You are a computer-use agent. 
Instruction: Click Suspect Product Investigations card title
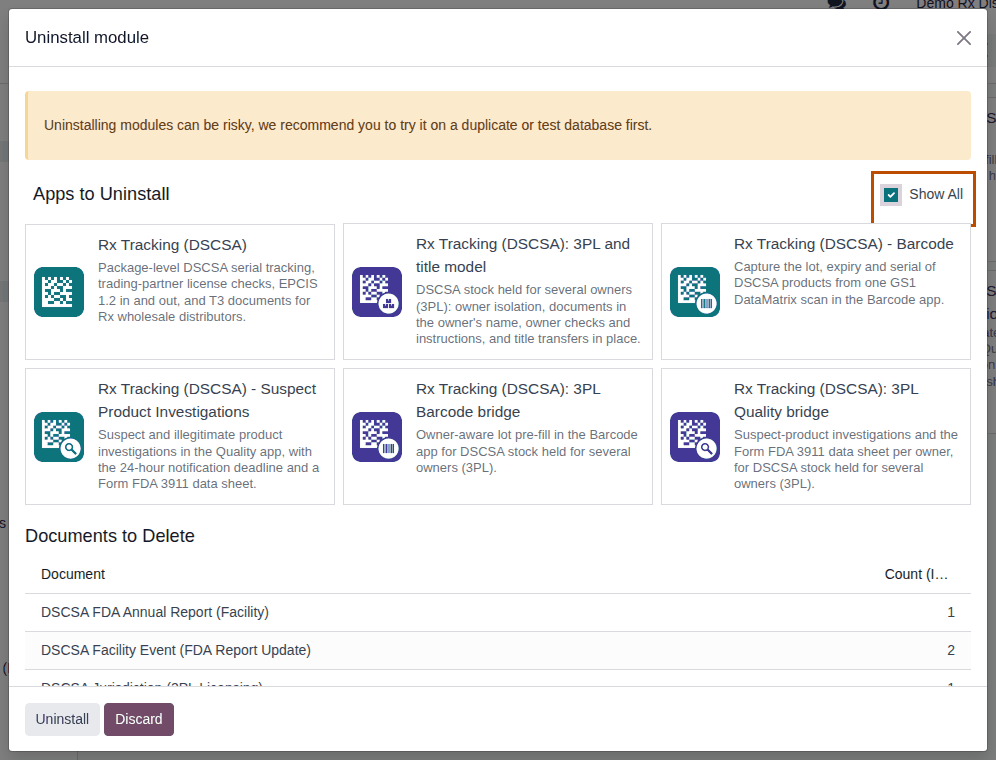point(206,400)
